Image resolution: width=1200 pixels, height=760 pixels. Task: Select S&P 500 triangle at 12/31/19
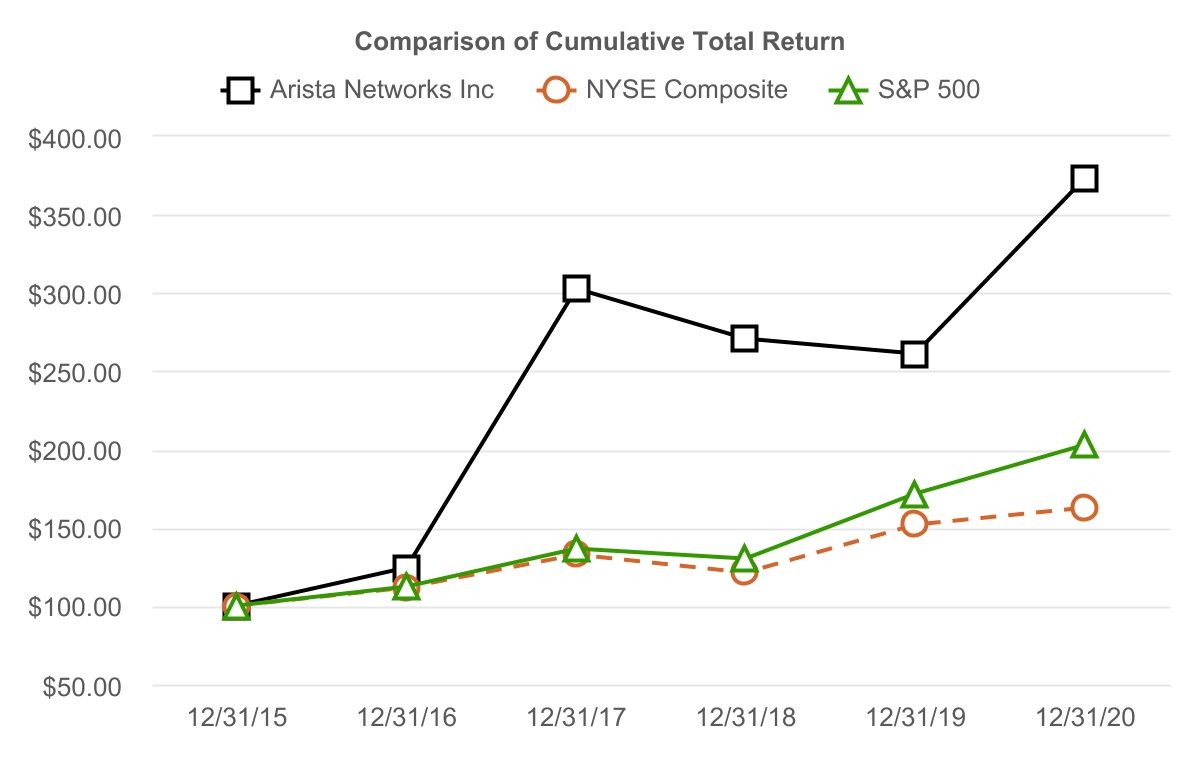click(x=914, y=495)
